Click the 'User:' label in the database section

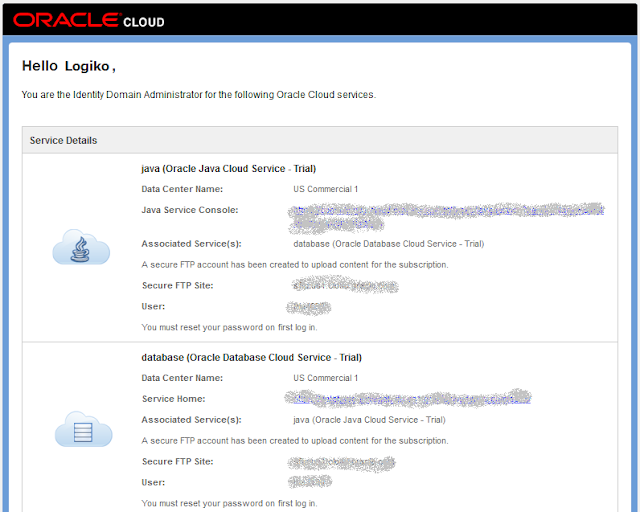click(153, 483)
